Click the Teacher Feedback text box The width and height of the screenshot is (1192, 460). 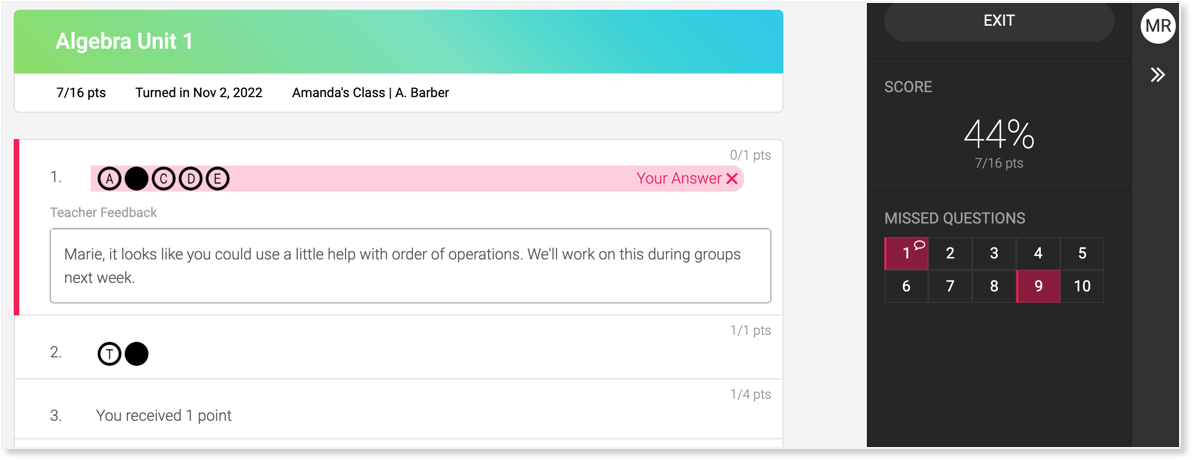(x=410, y=266)
